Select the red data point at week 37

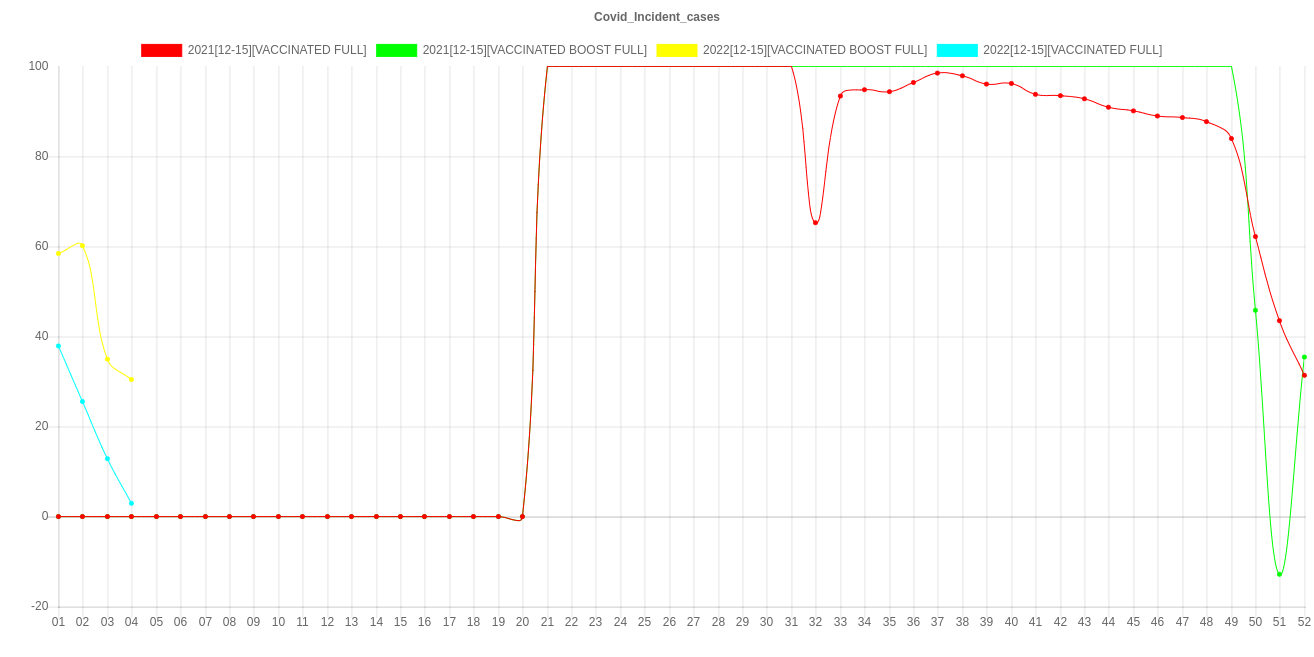(x=937, y=73)
